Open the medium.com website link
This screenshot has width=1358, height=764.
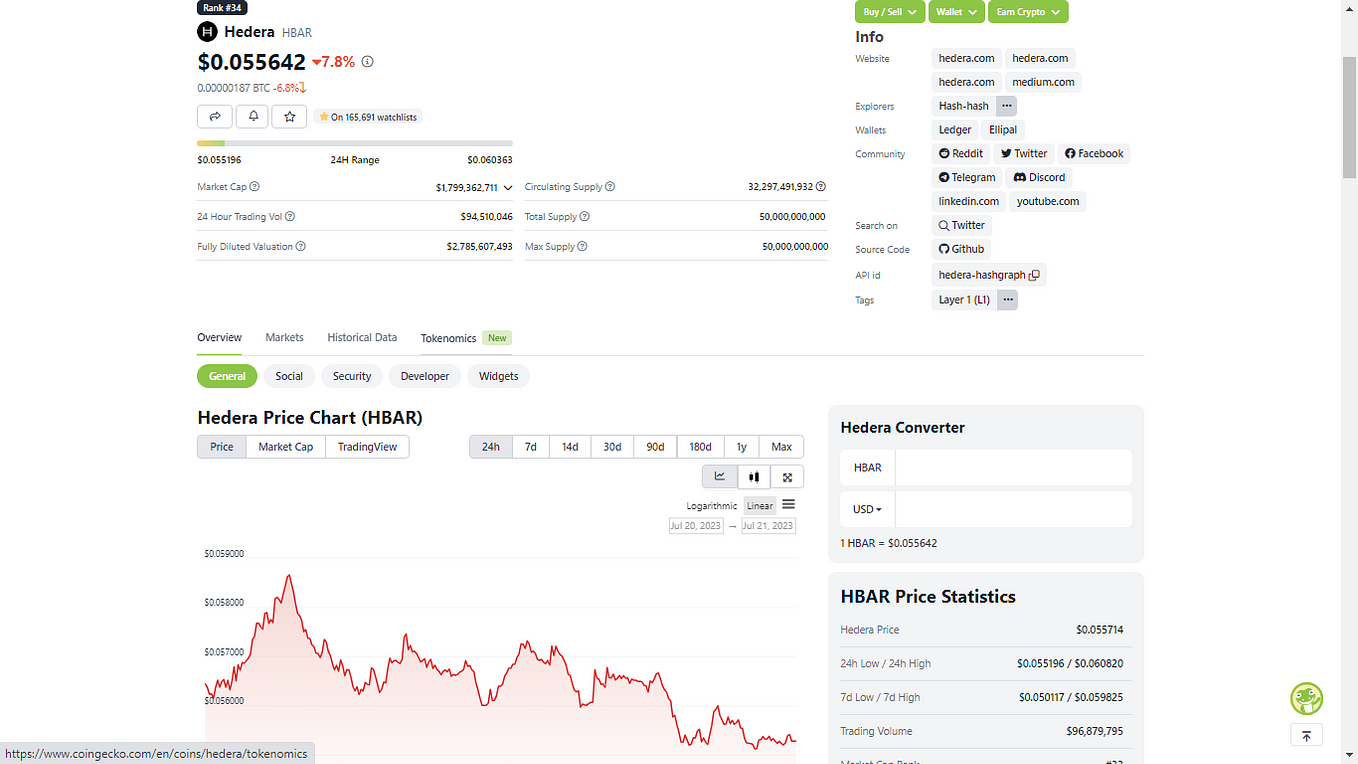point(1043,82)
